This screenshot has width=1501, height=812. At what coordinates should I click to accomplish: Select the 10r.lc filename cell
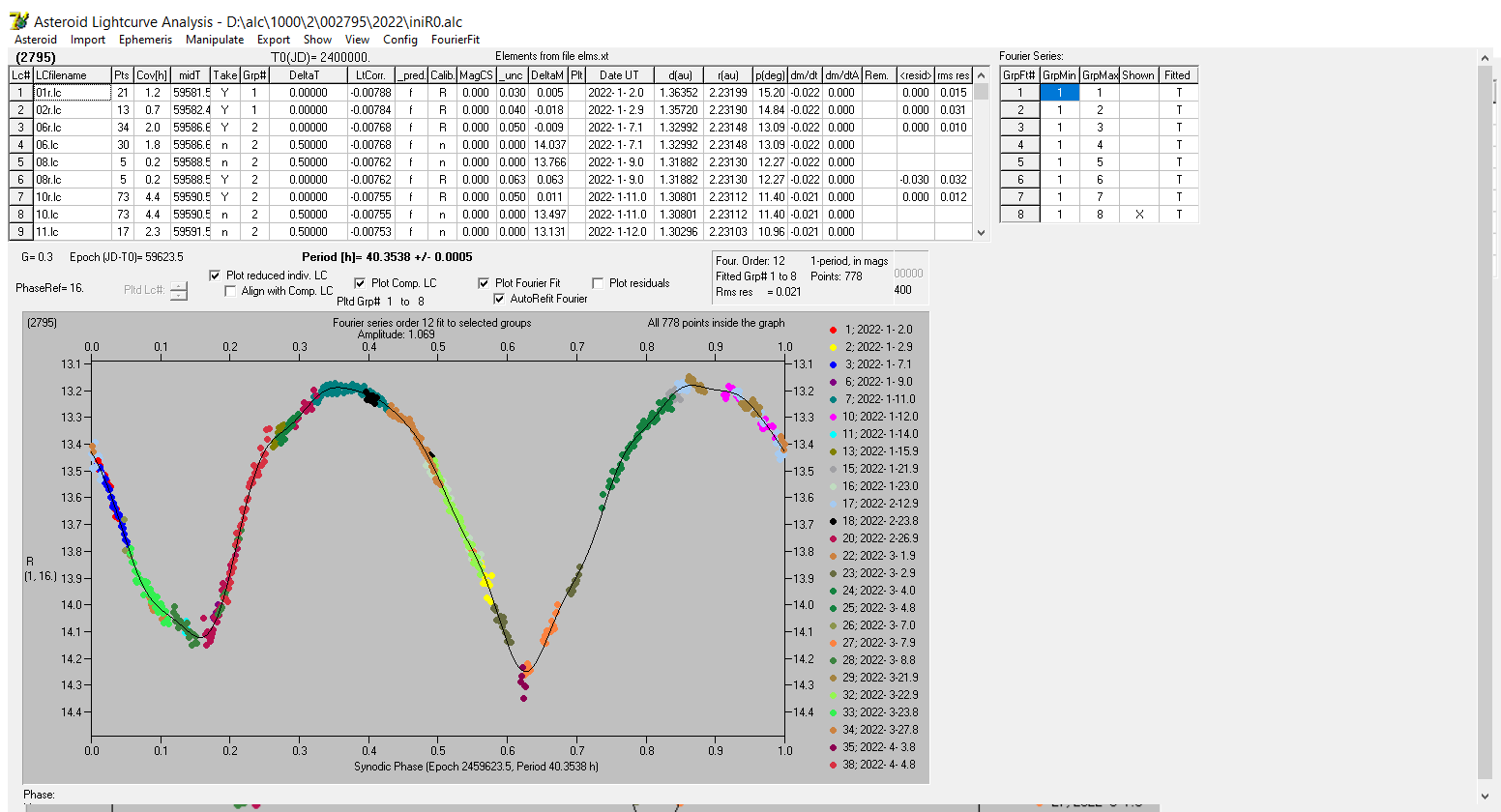coord(72,197)
